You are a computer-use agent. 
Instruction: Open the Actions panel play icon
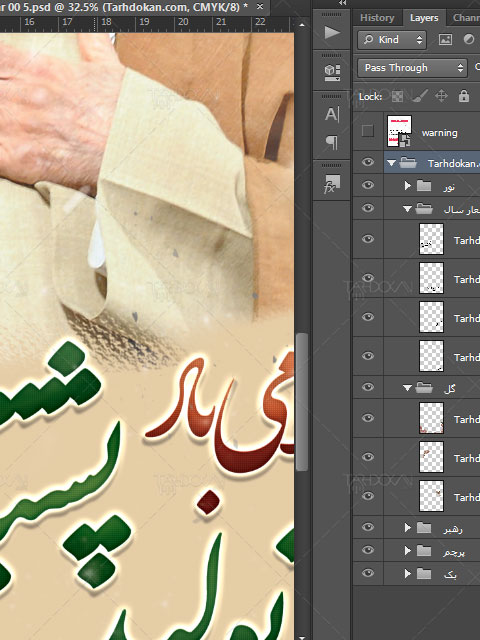[332, 32]
